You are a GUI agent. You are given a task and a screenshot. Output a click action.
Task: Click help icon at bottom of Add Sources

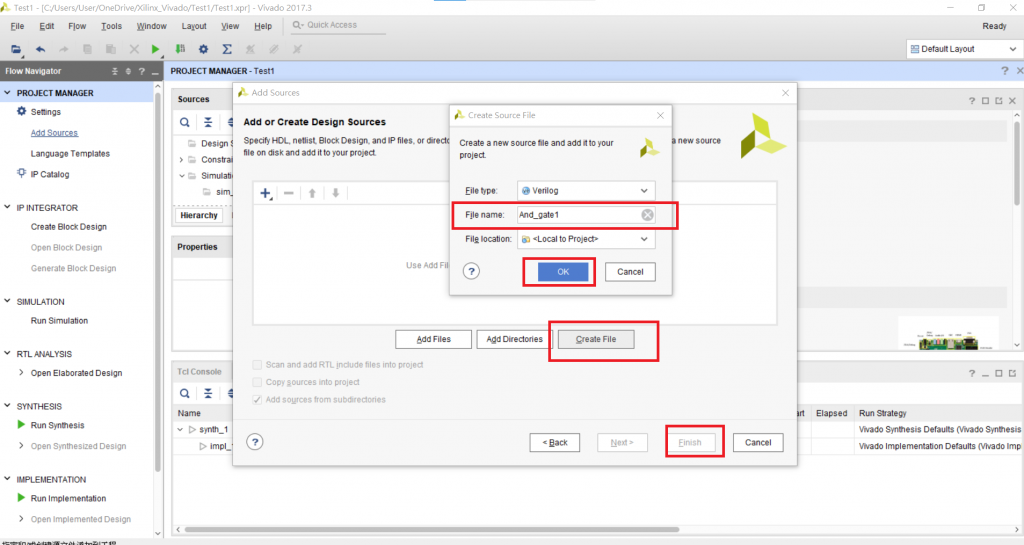pyautogui.click(x=255, y=442)
